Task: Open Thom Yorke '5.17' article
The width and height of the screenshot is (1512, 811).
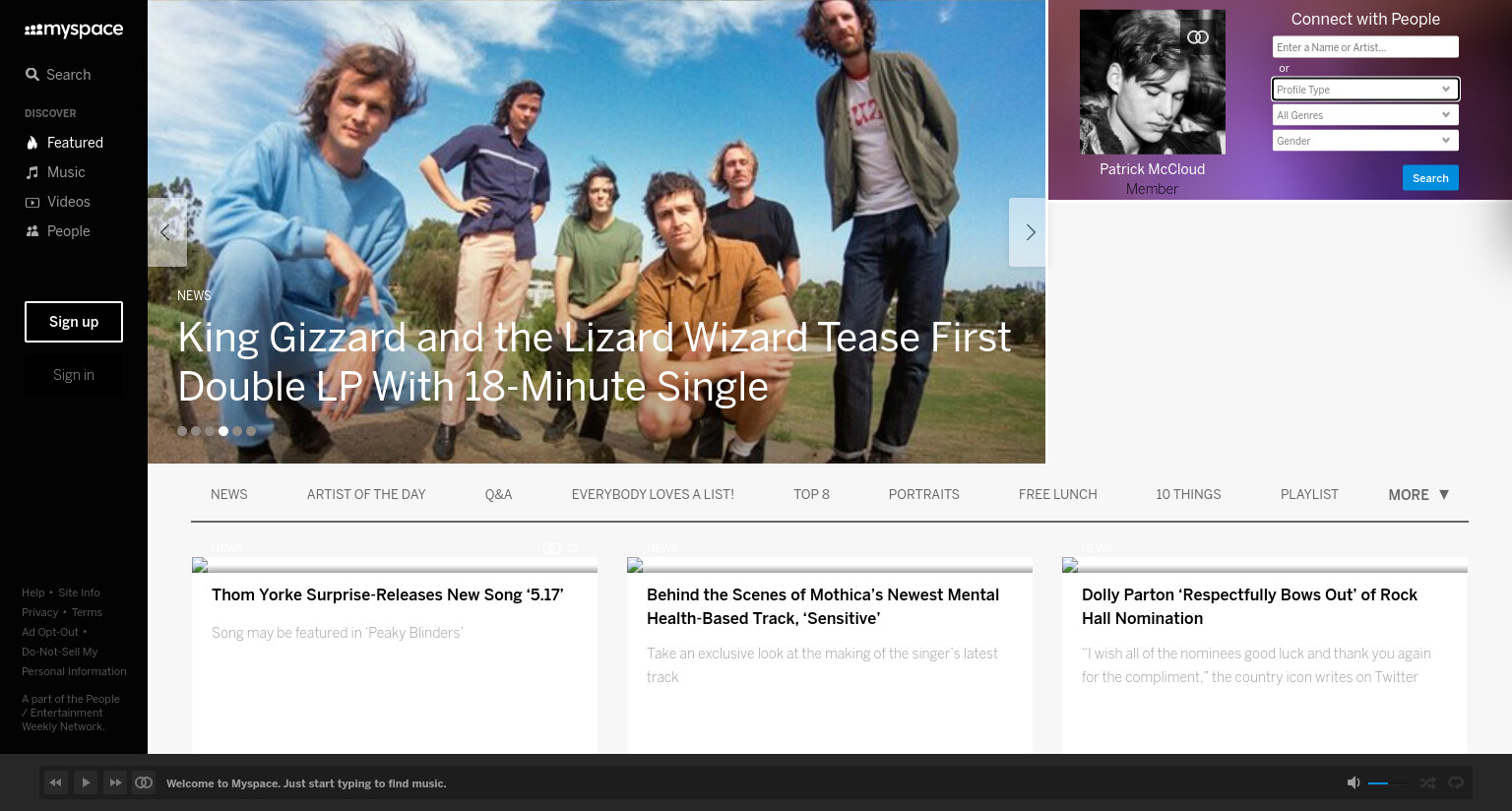Action: (x=388, y=594)
